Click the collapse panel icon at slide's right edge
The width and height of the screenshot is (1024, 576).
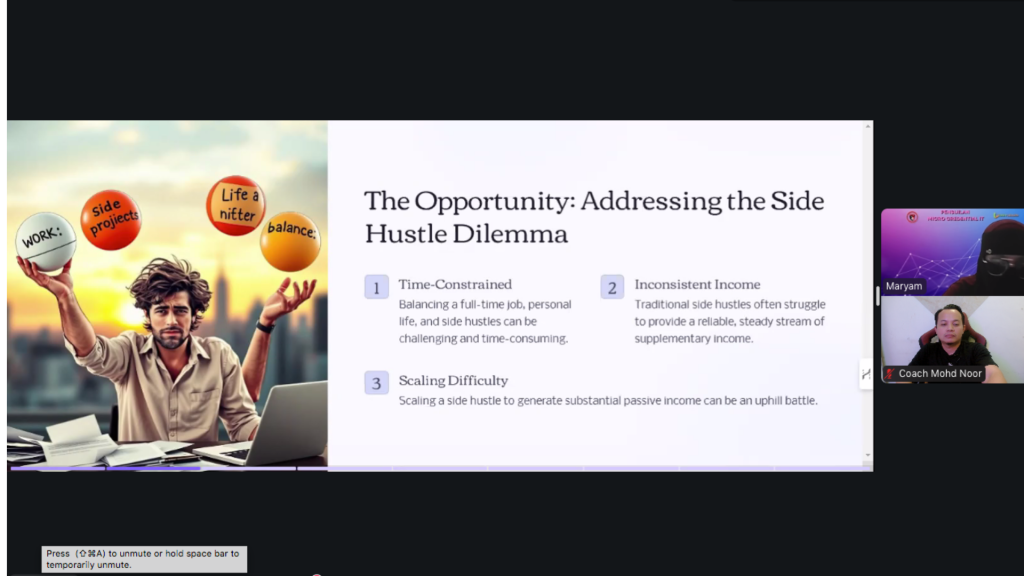[865, 374]
